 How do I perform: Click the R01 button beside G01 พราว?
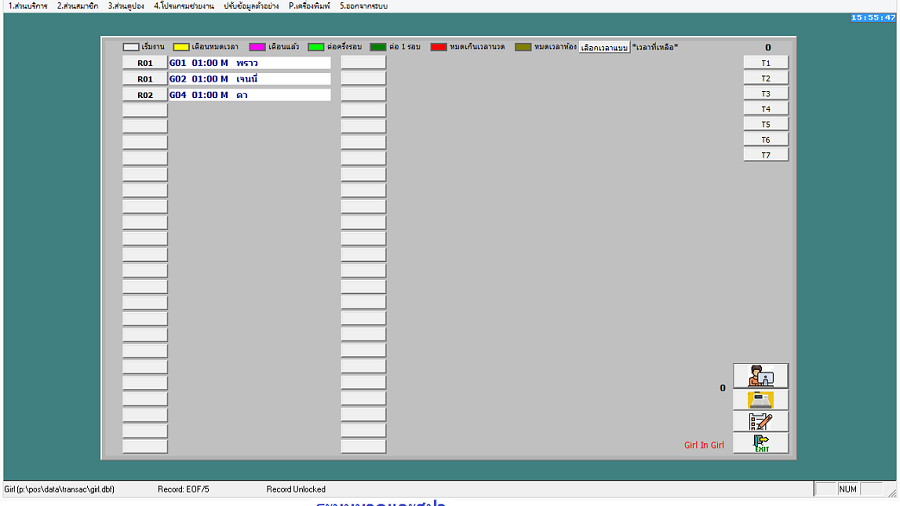[145, 63]
